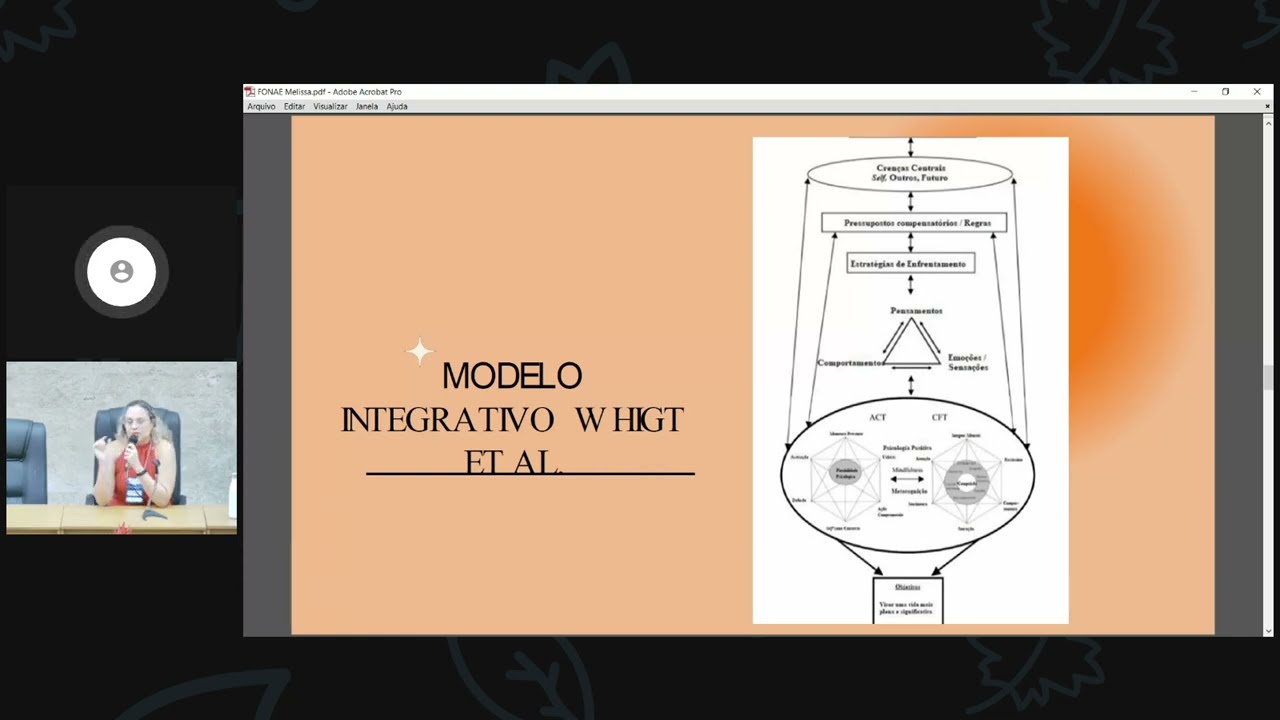
Task: Open the Arquivo menu
Action: point(261,106)
